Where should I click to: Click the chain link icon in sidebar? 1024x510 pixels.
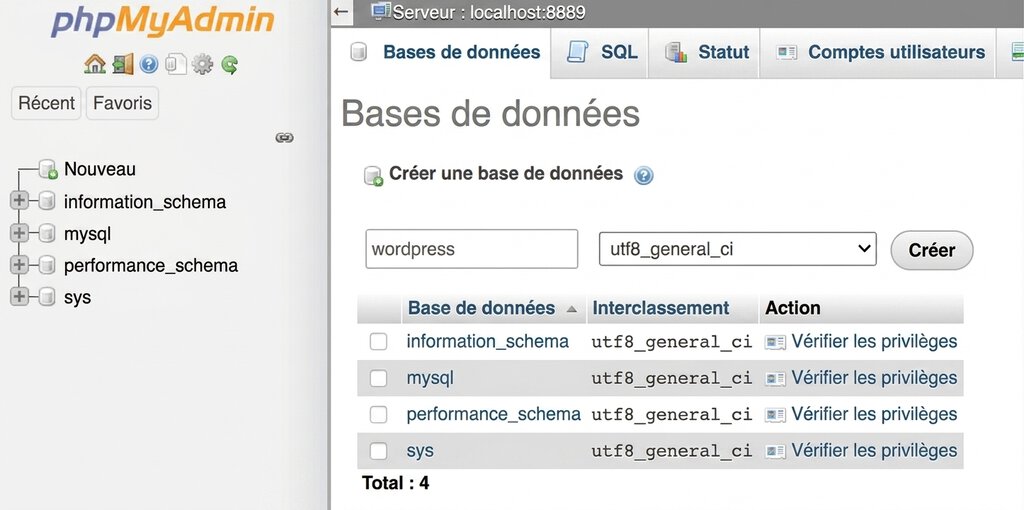point(284,137)
